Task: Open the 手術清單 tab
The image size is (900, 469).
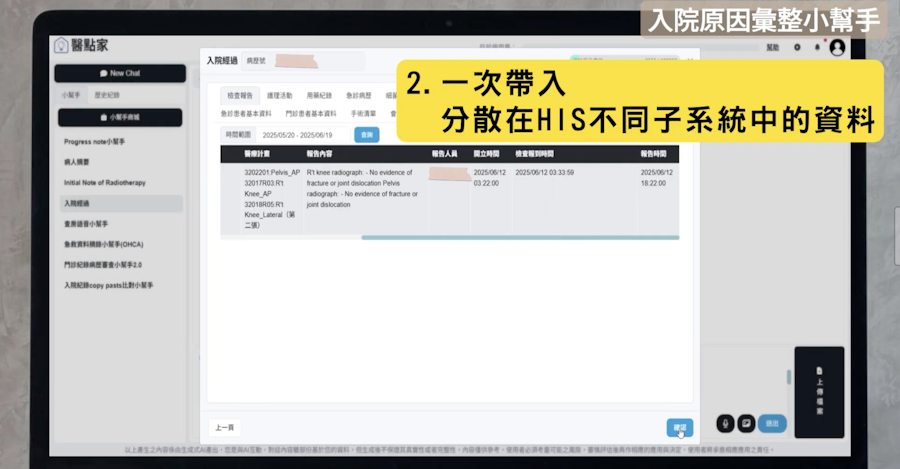Action: pyautogui.click(x=363, y=114)
